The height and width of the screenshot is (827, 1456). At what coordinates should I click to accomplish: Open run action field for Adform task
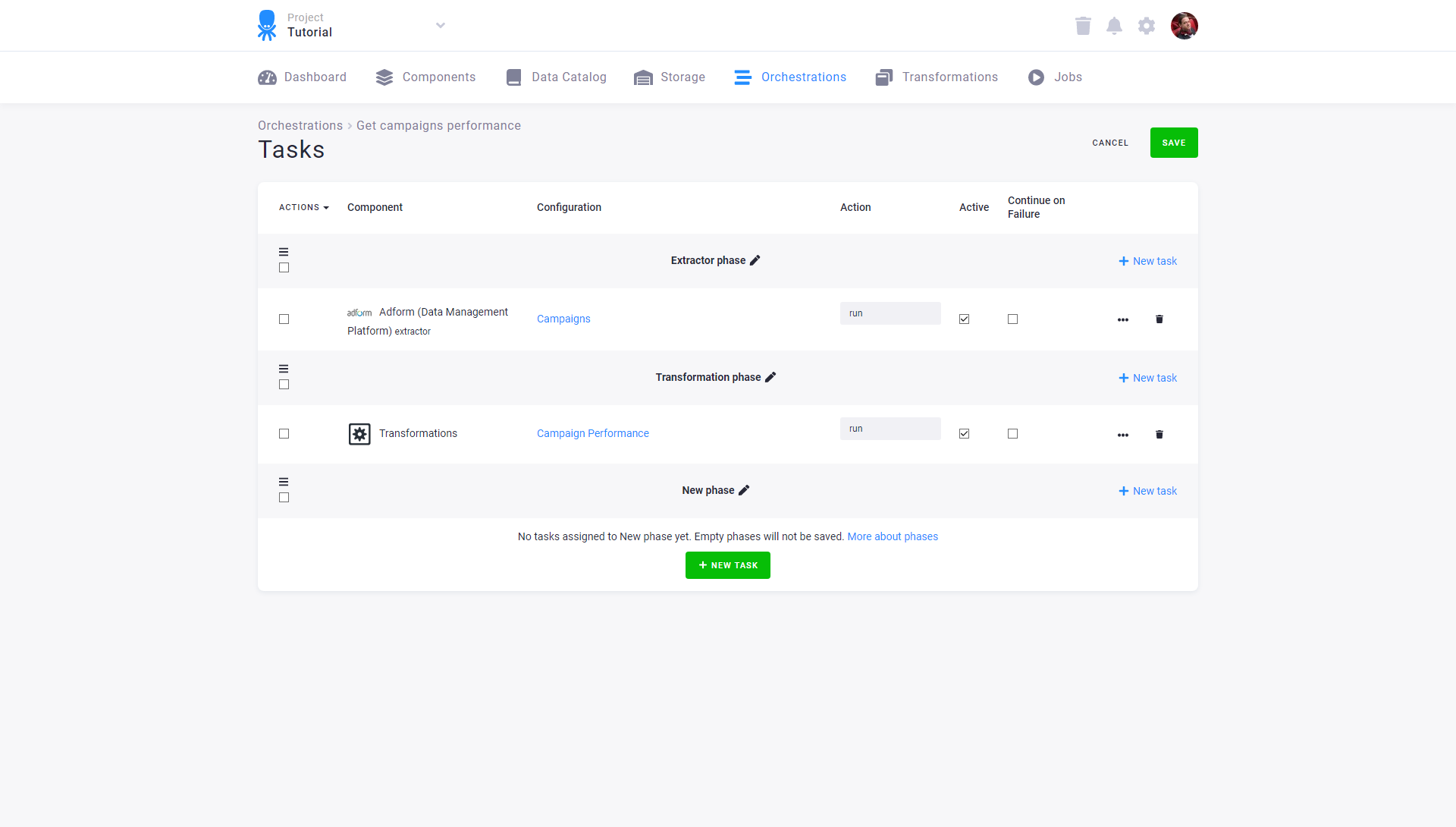point(890,313)
